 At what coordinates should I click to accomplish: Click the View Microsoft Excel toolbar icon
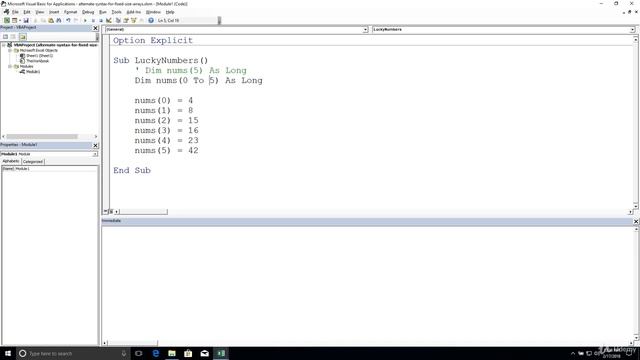[x=7, y=20]
